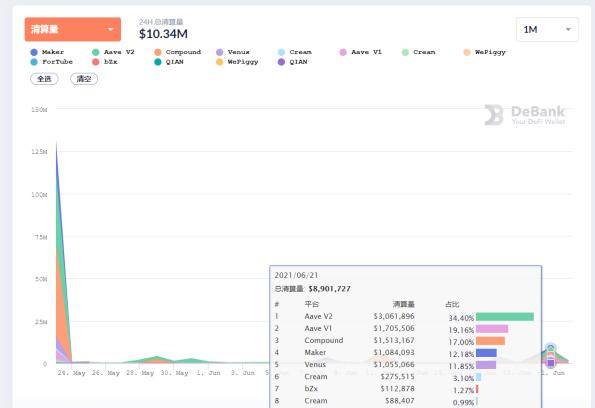Toggle the Aave V1 legend series
Viewport: 595px width, 408px height.
[361, 52]
